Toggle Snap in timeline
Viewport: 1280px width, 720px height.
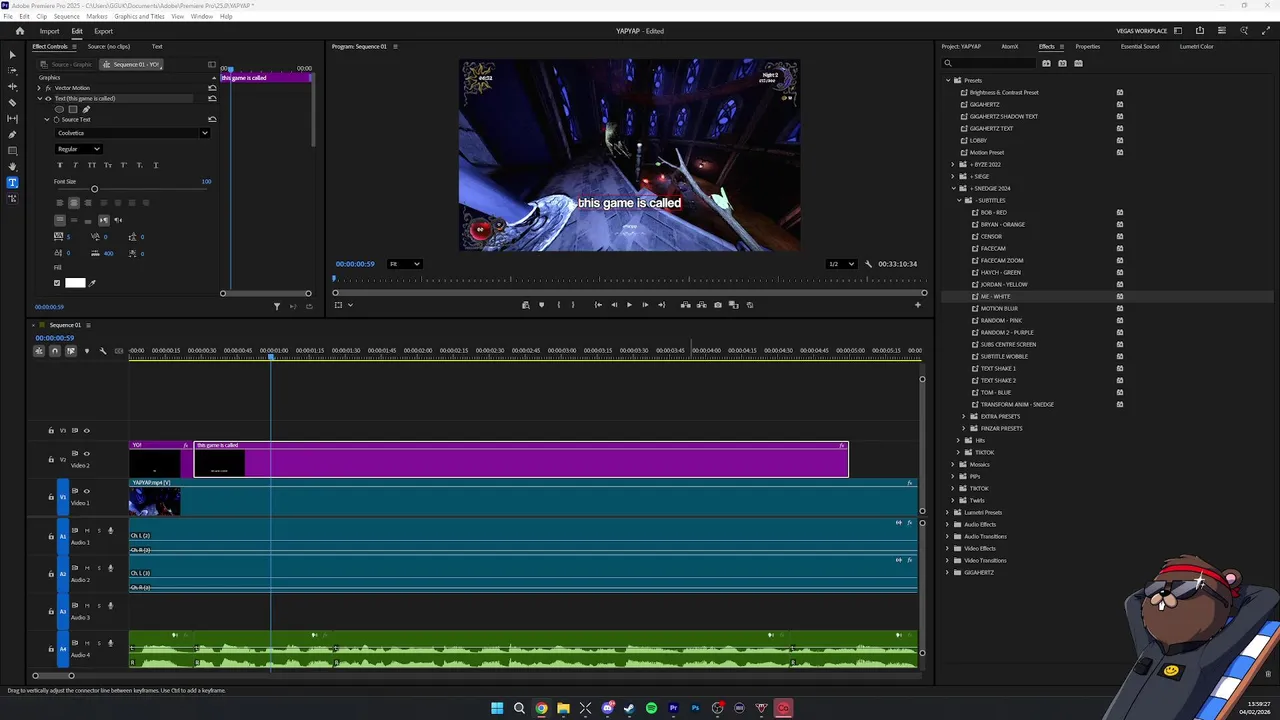point(55,351)
